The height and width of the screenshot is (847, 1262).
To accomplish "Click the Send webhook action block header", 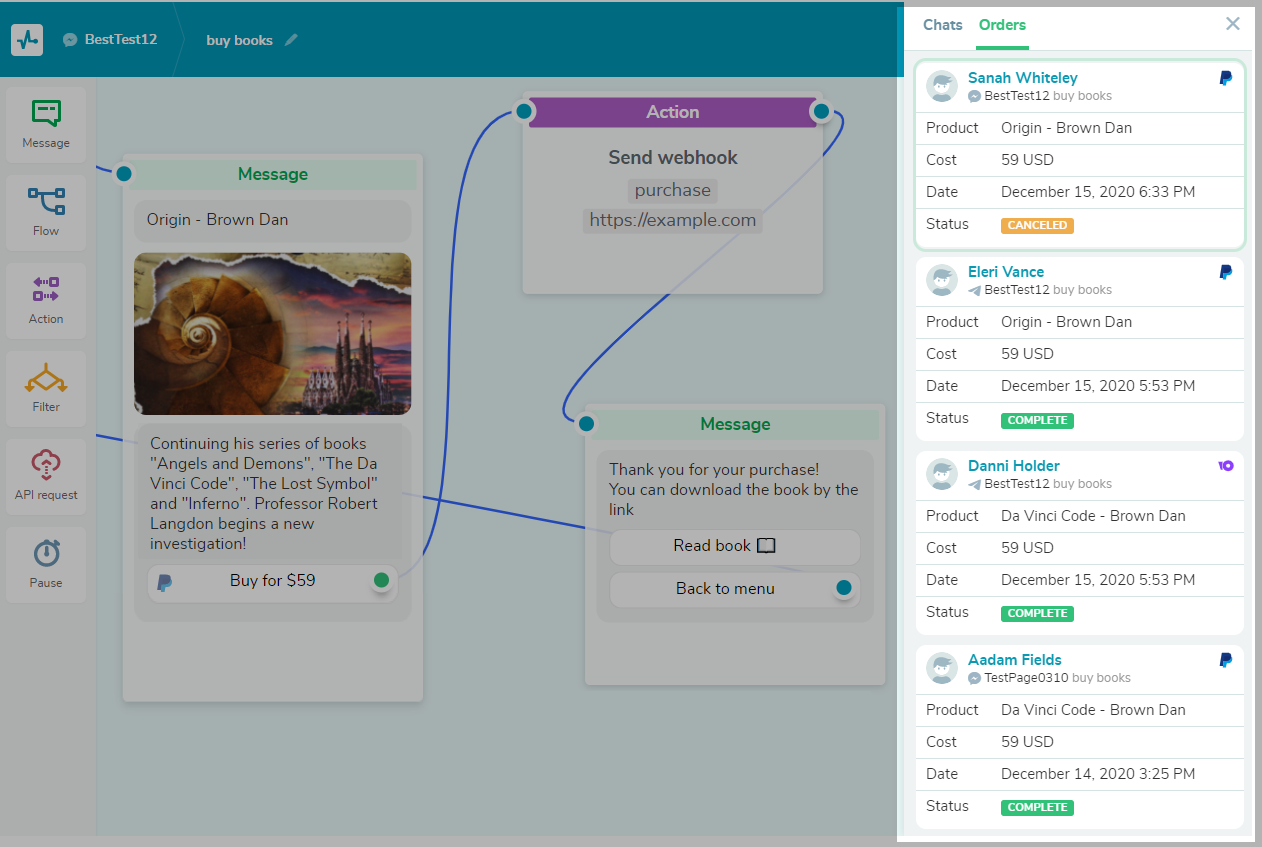I will click(x=672, y=112).
